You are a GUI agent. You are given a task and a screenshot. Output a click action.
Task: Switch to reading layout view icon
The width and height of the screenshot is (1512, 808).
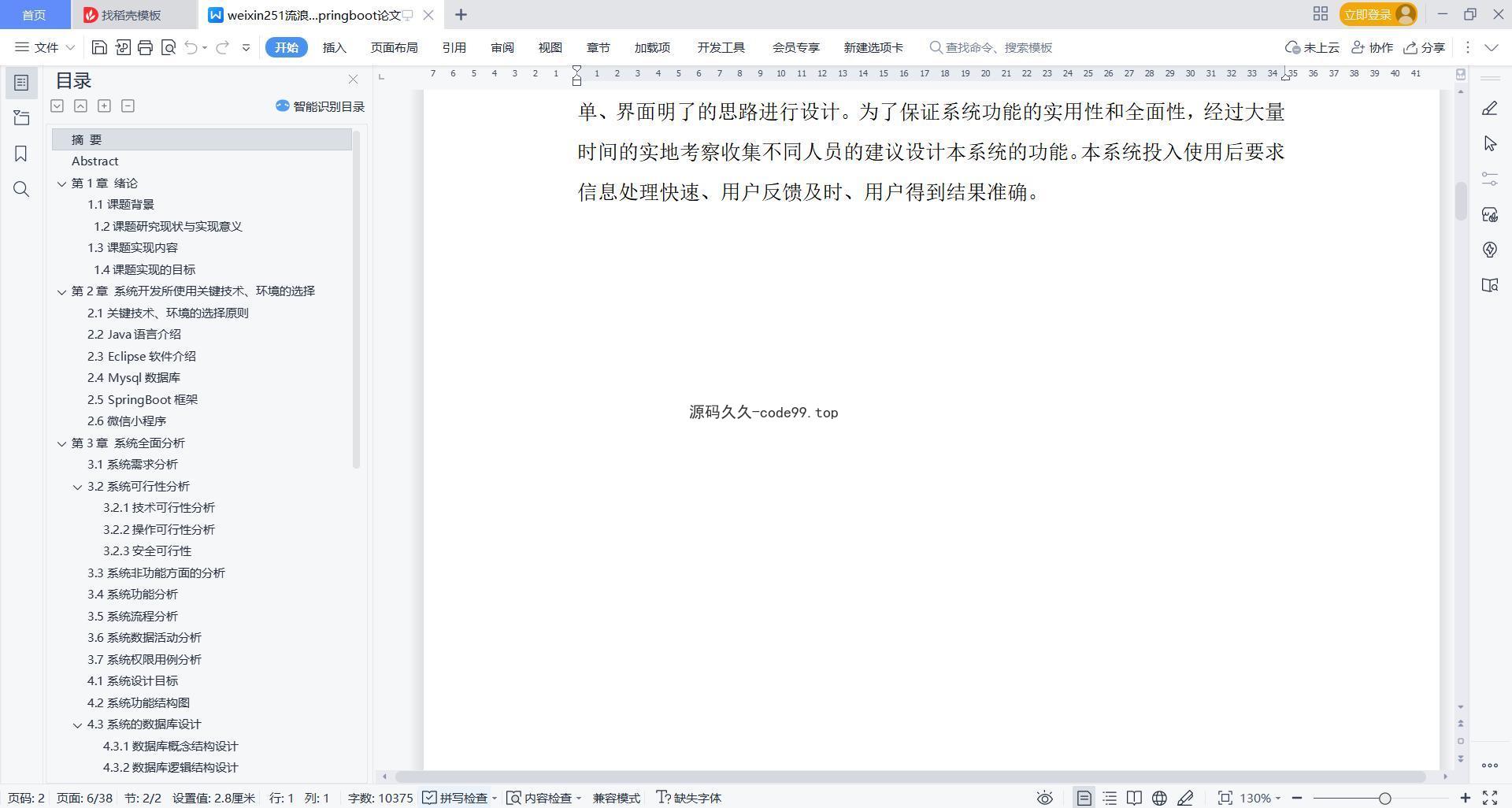coord(1134,798)
